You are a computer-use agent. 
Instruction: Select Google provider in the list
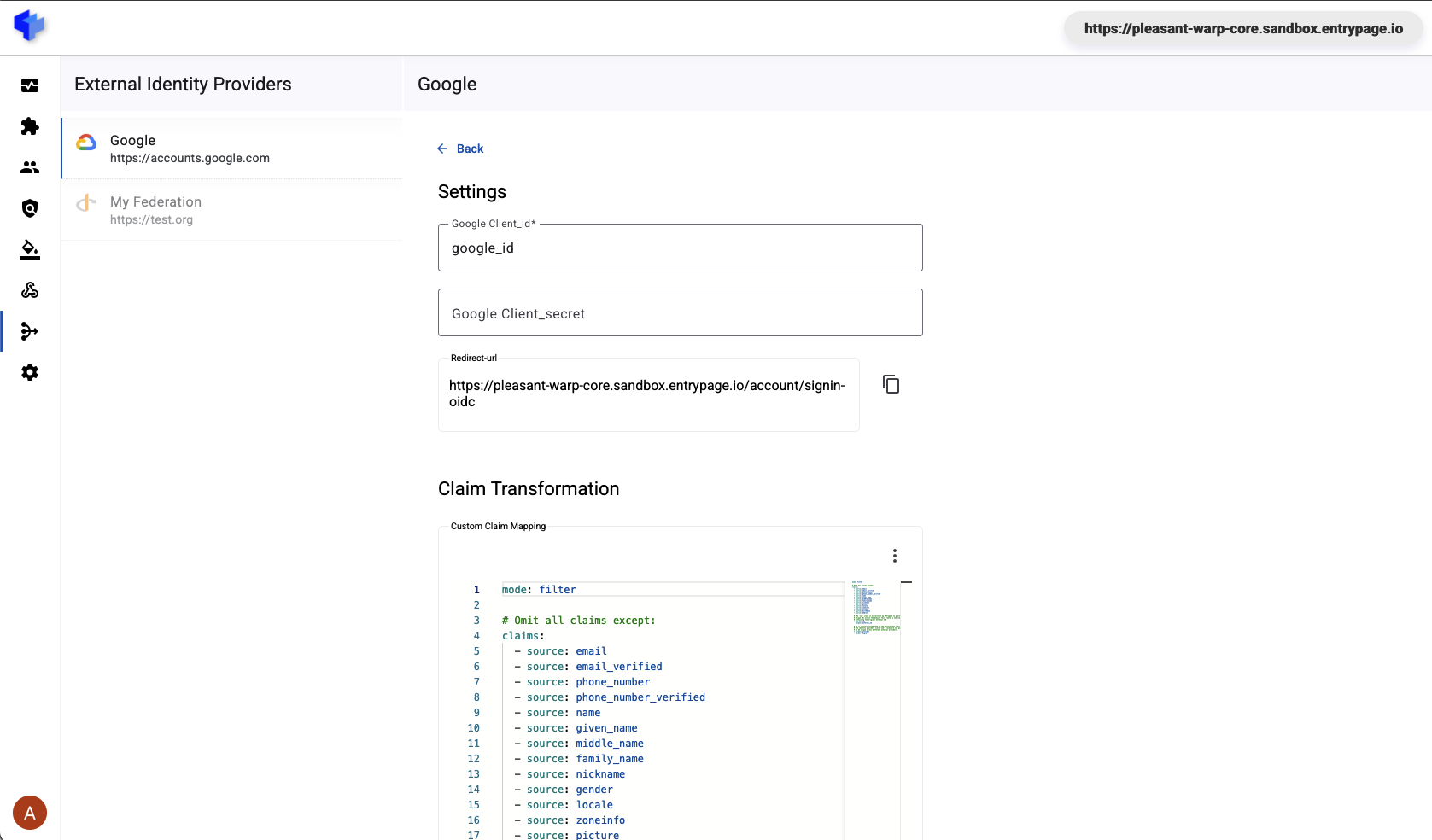coord(231,149)
